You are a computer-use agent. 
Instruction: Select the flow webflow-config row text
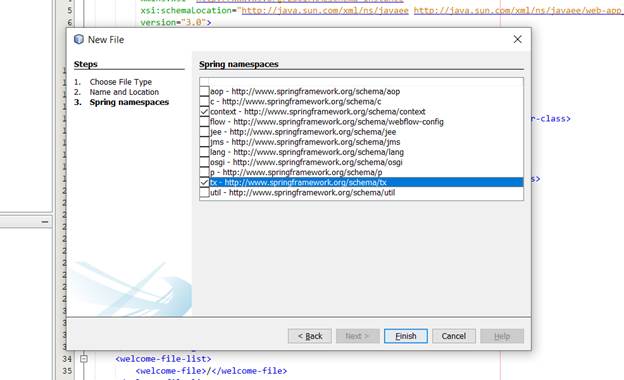pos(327,122)
